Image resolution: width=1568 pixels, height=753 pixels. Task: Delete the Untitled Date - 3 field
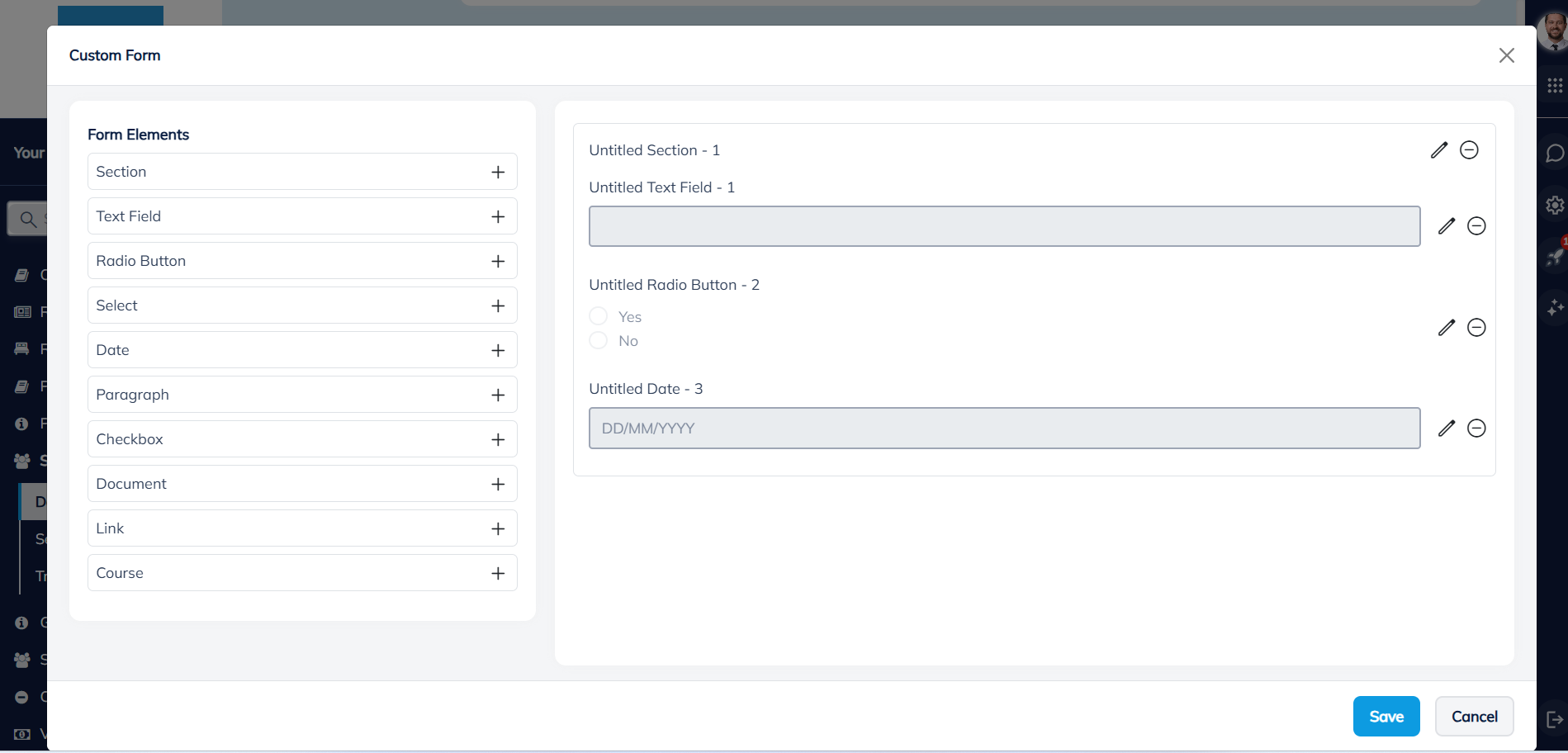tap(1477, 429)
